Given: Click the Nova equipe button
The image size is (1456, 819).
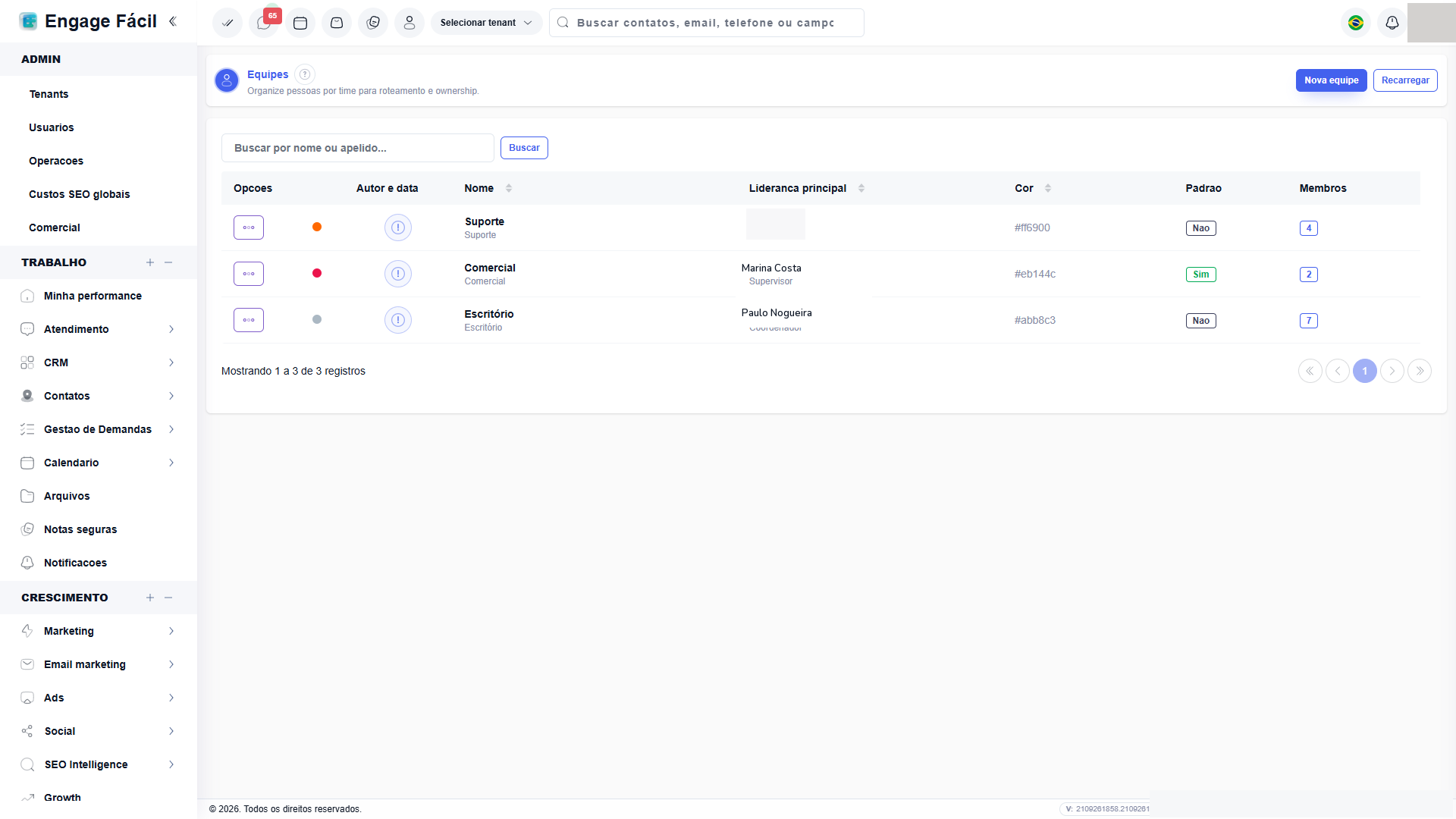Looking at the screenshot, I should click(x=1331, y=80).
